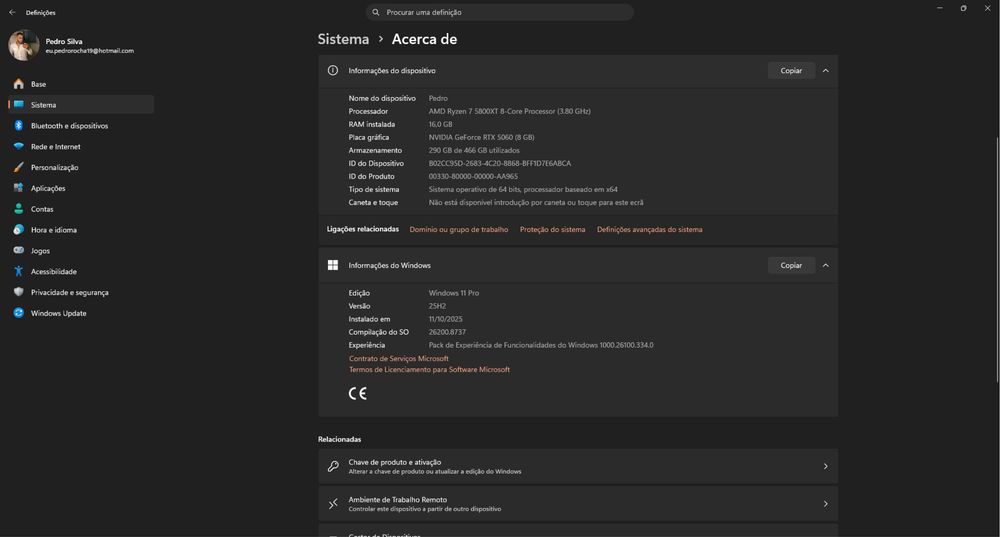Select Base in the sidebar
Image resolution: width=1000 pixels, height=537 pixels.
click(81, 84)
